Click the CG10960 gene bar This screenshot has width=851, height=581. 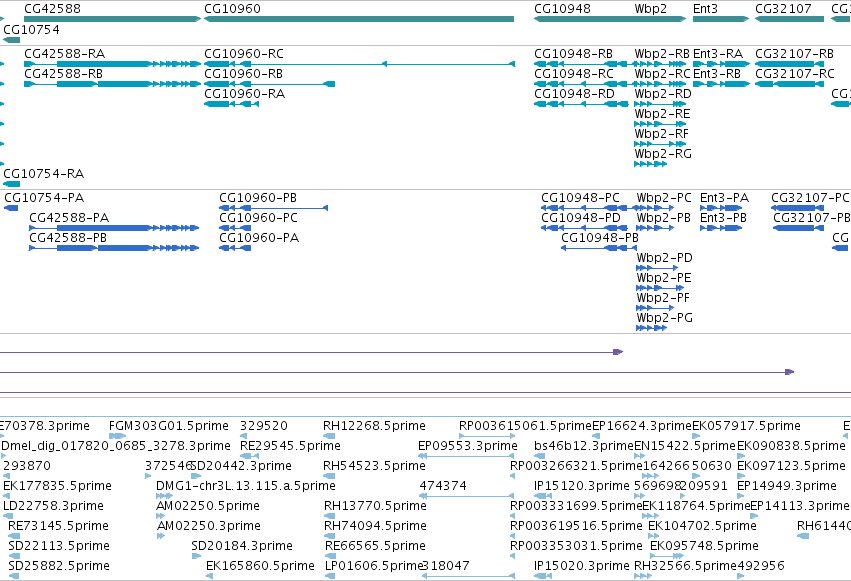359,19
